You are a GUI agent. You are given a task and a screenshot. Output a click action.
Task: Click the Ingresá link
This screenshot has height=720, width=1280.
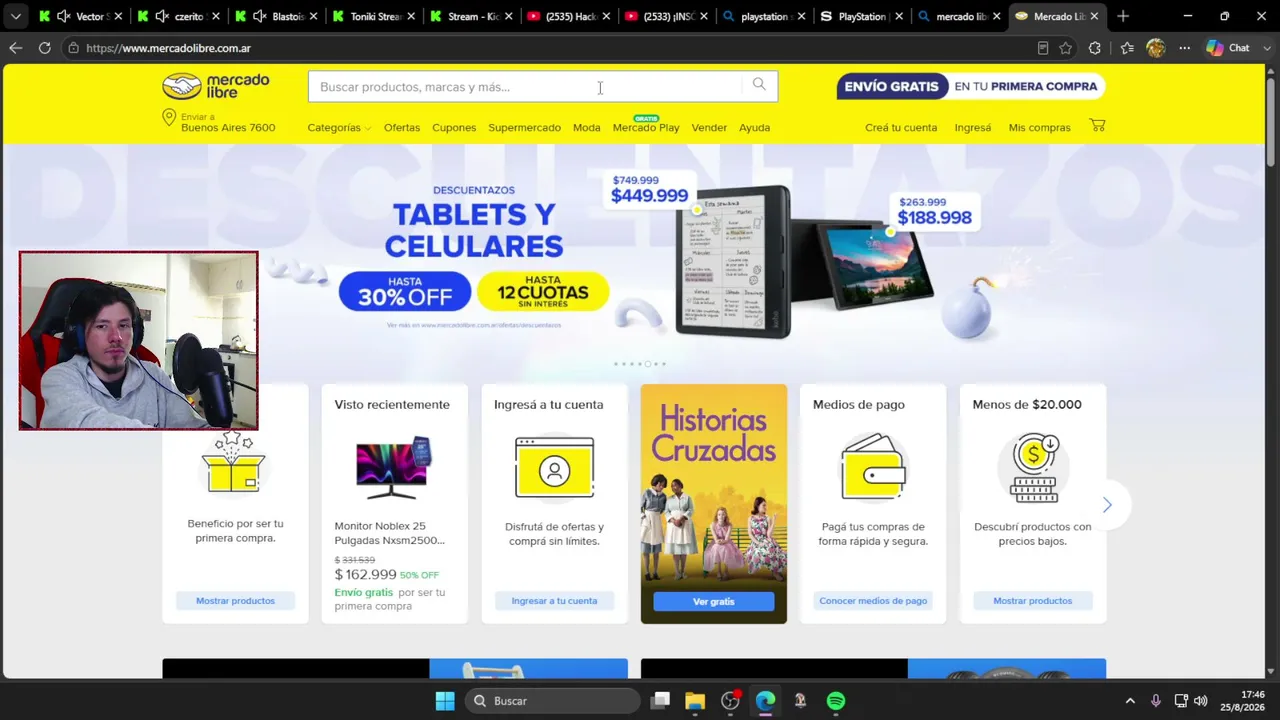point(973,127)
